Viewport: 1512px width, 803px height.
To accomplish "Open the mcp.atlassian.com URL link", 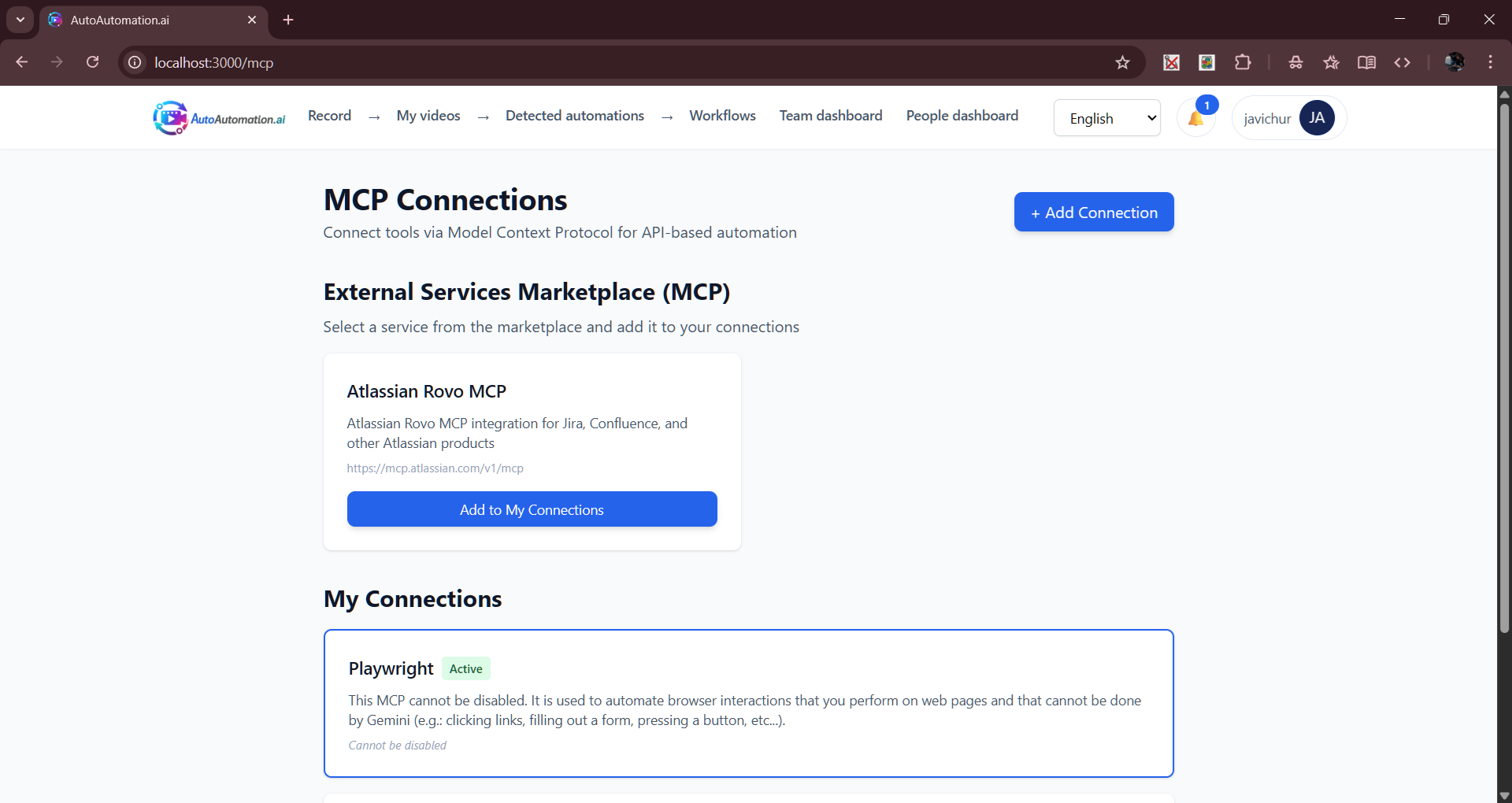I will pyautogui.click(x=435, y=468).
